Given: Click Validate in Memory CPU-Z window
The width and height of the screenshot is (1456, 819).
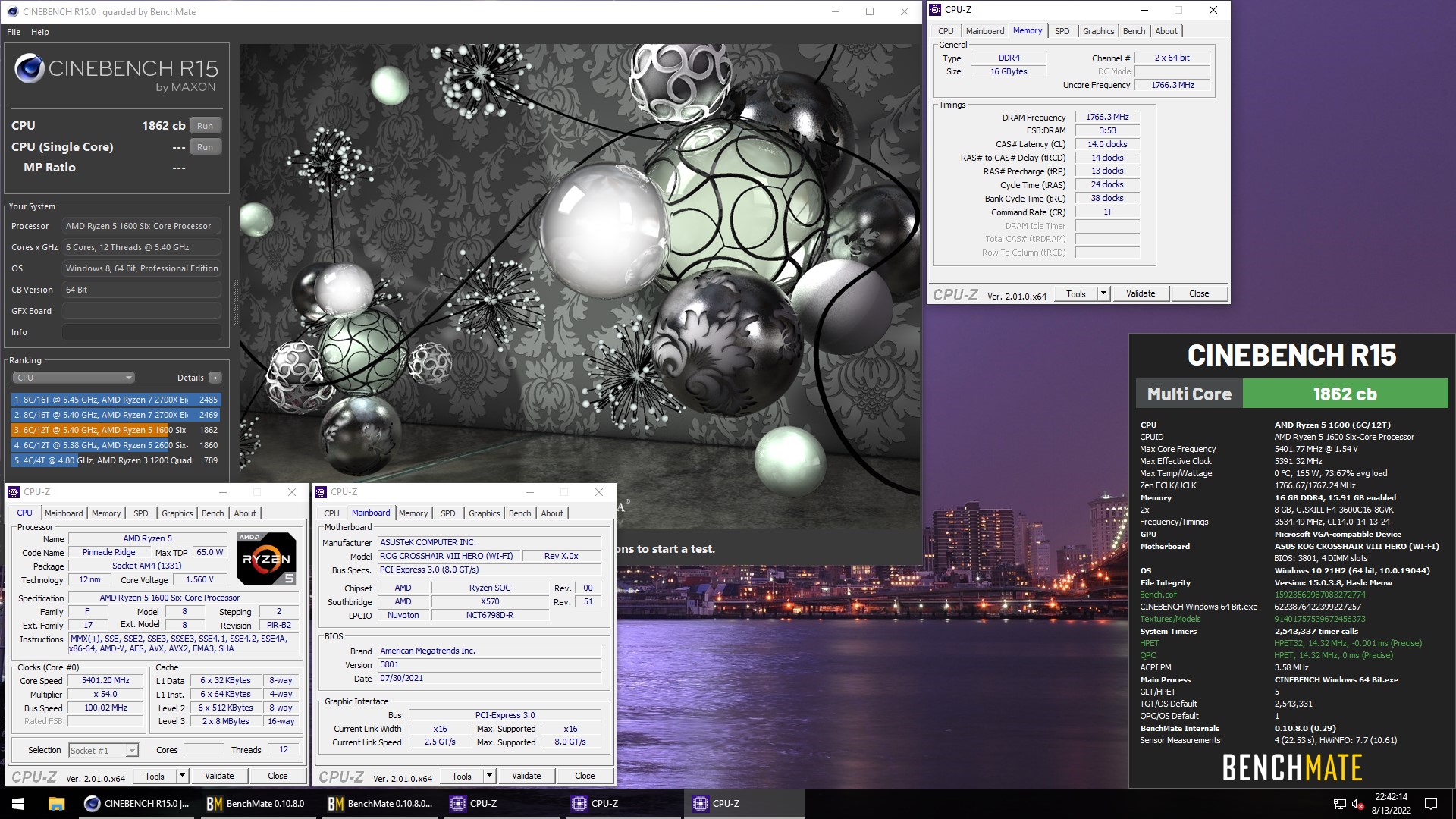Looking at the screenshot, I should (1141, 294).
